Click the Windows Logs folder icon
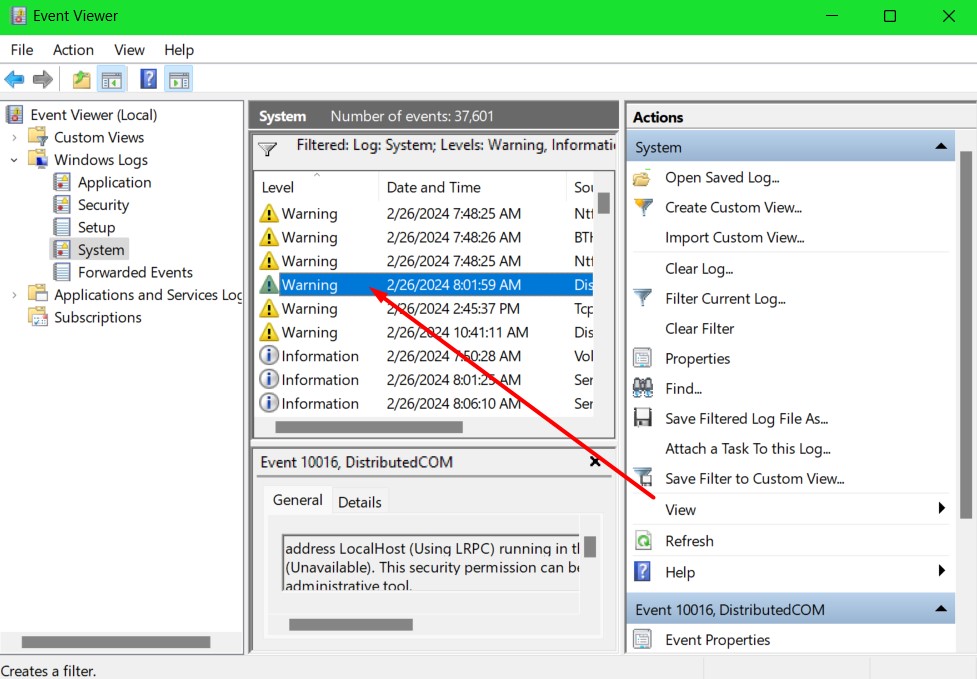977x679 pixels. tap(39, 159)
